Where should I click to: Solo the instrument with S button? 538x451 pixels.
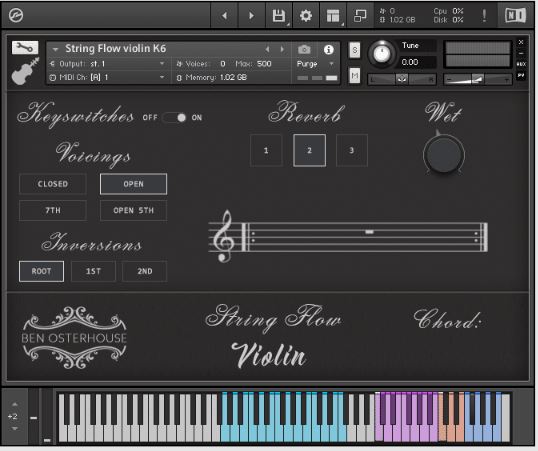pos(355,50)
